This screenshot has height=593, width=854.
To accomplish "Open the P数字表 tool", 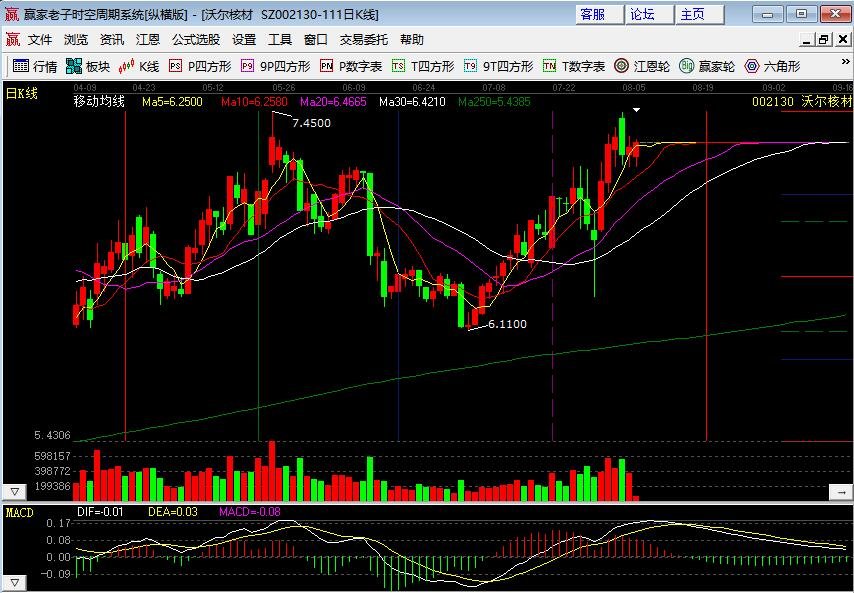I will click(351, 67).
